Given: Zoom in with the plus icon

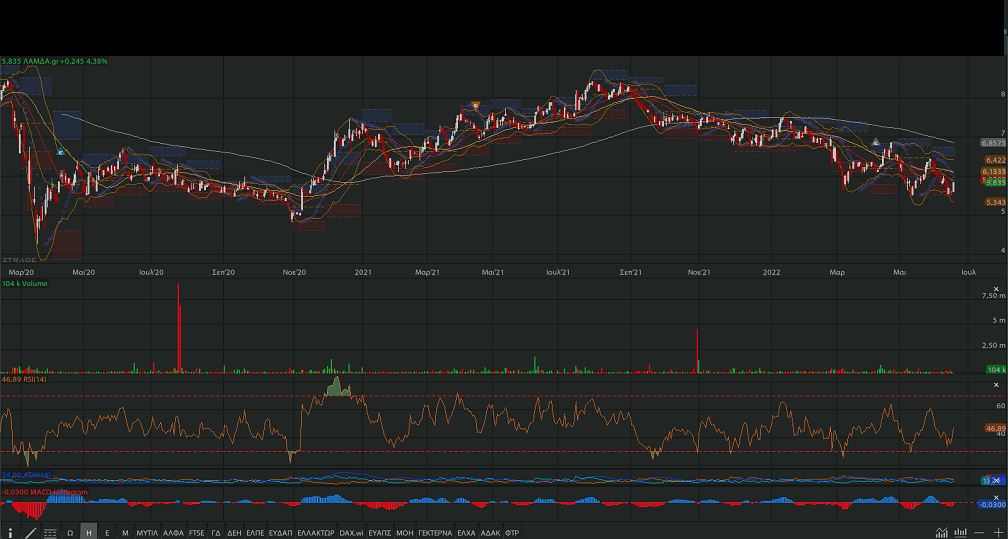Looking at the screenshot, I should [x=997, y=532].
